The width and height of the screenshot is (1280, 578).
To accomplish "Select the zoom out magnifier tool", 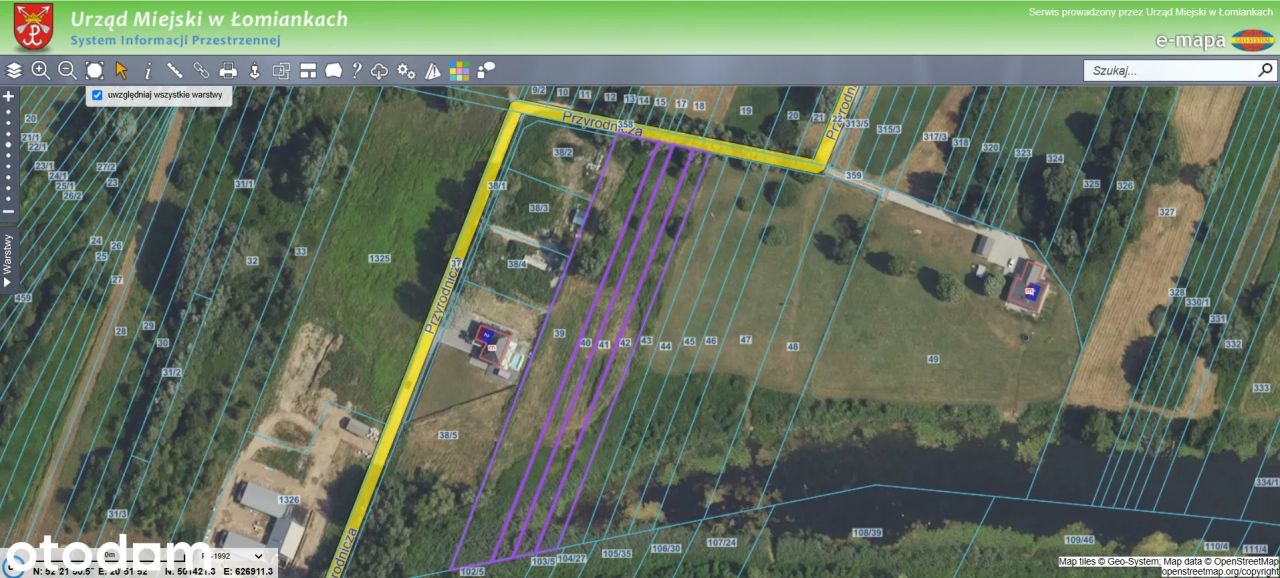I will (x=67, y=70).
